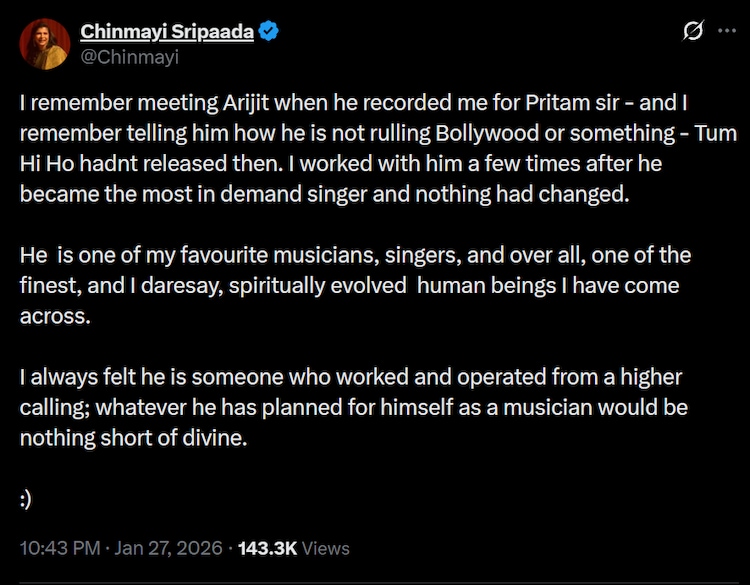This screenshot has width=750, height=585.
Task: Click the Views label
Action: pos(326,548)
